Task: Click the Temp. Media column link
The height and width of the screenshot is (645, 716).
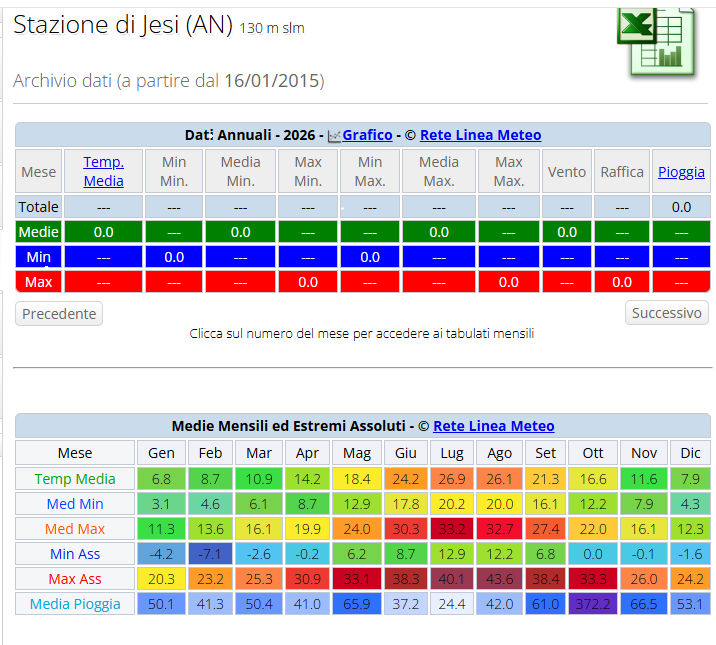Action: tap(104, 171)
